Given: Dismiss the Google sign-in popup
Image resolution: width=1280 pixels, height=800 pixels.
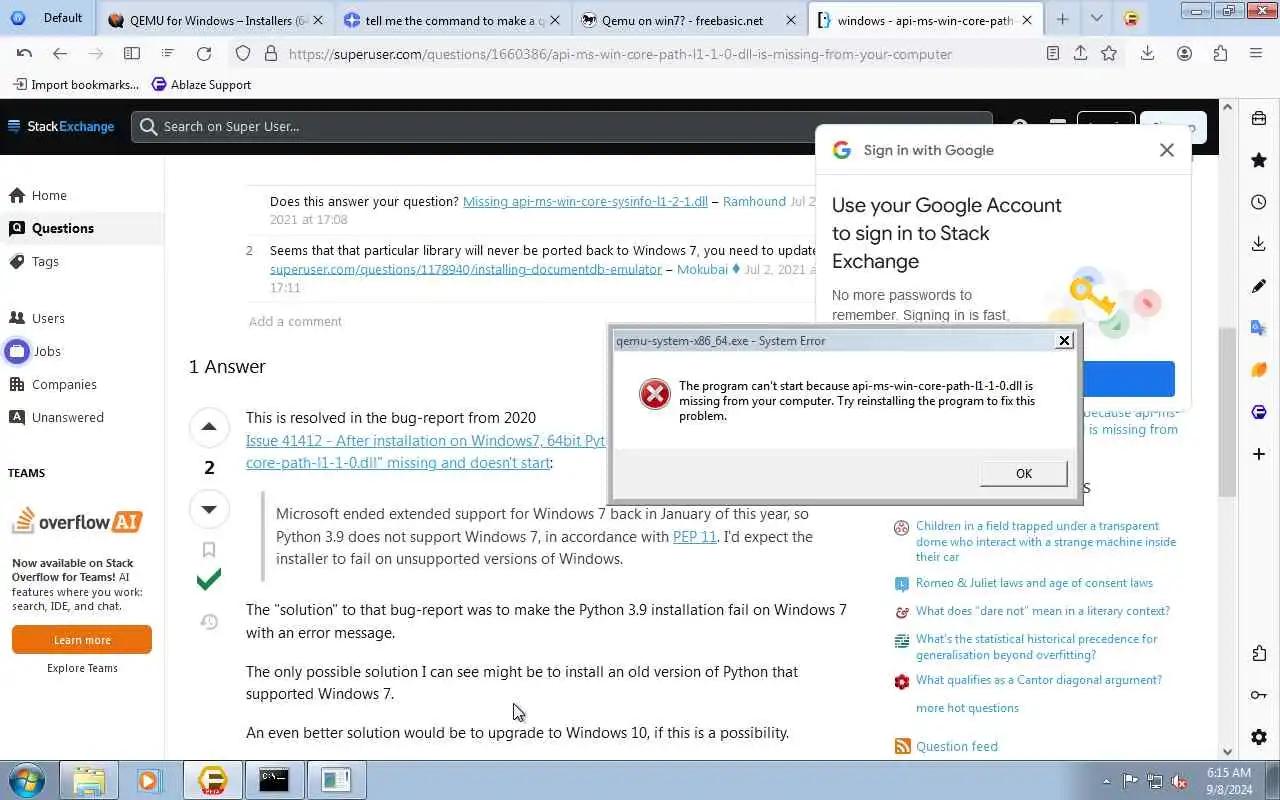Looking at the screenshot, I should pos(1166,150).
